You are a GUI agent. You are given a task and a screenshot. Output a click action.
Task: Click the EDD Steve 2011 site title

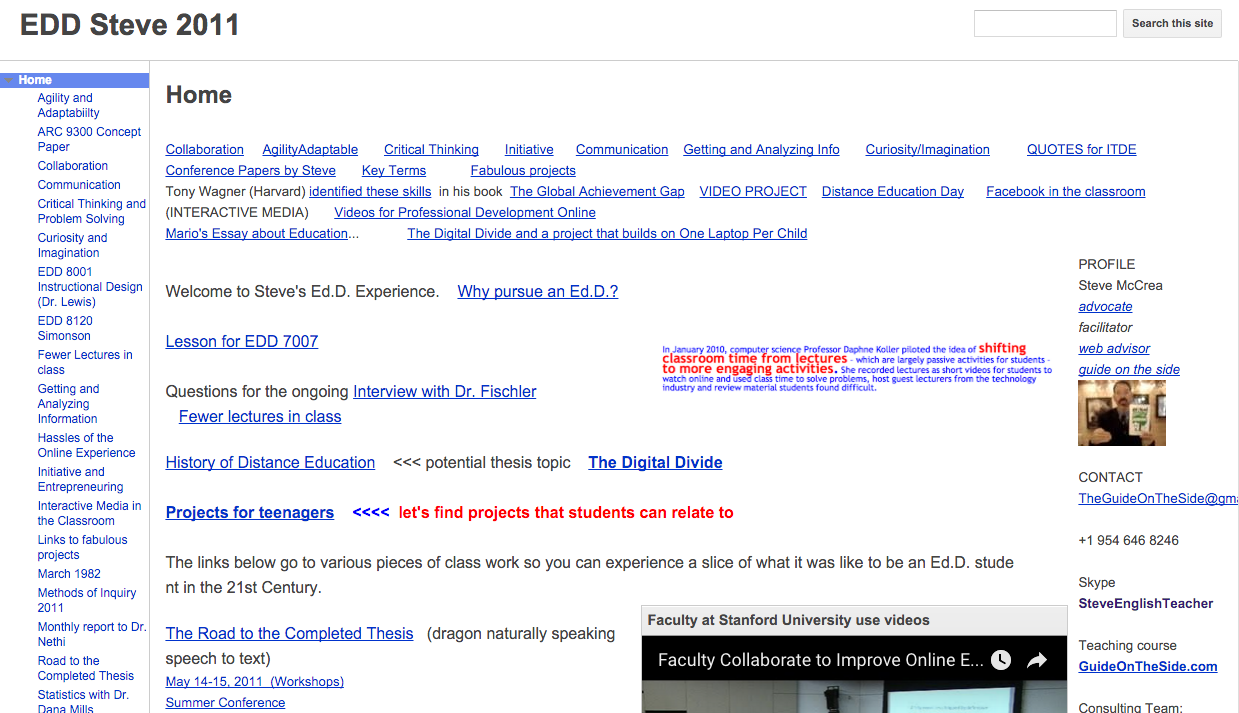(x=130, y=24)
